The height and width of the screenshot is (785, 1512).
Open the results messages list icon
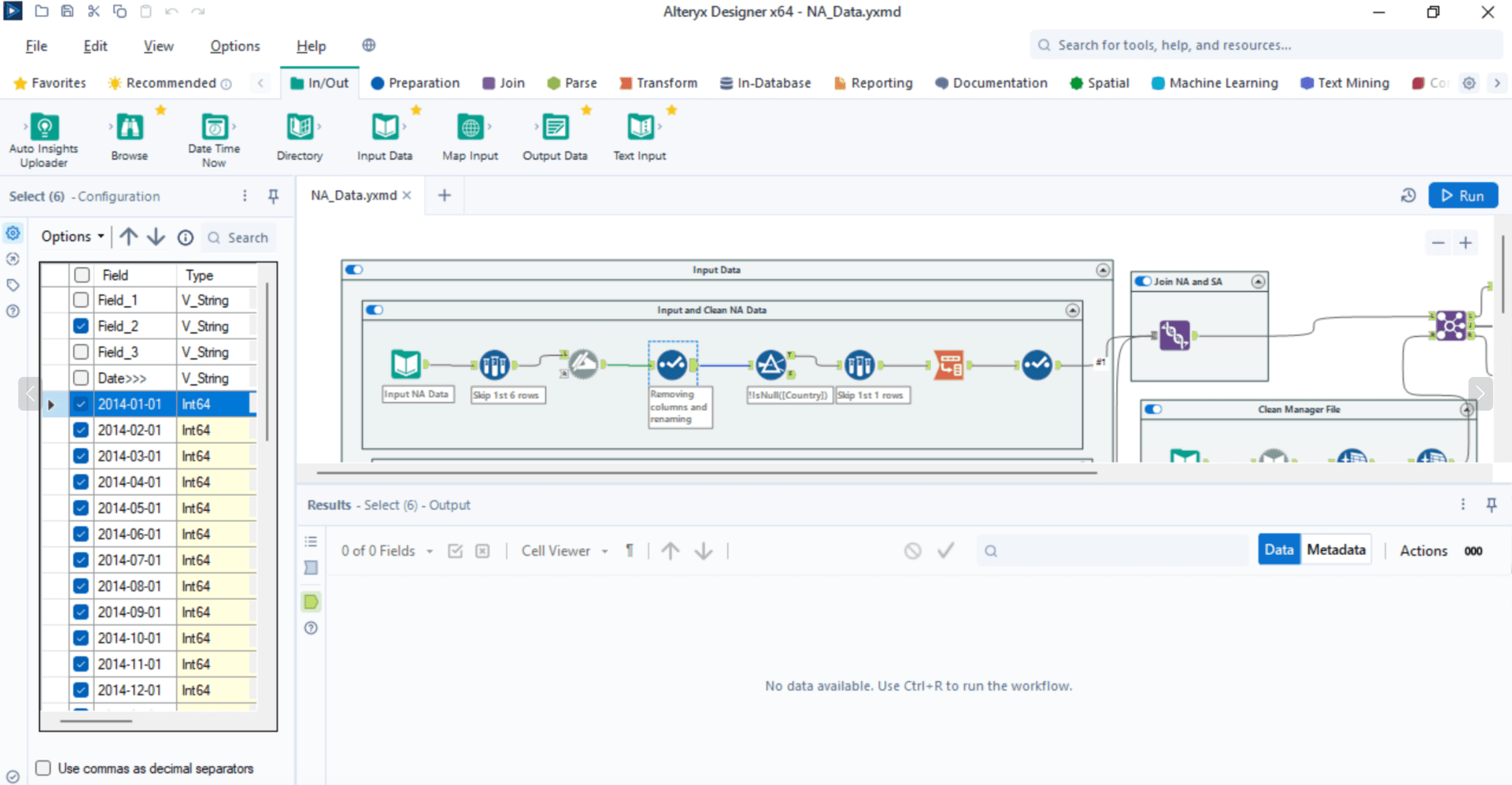[x=311, y=541]
